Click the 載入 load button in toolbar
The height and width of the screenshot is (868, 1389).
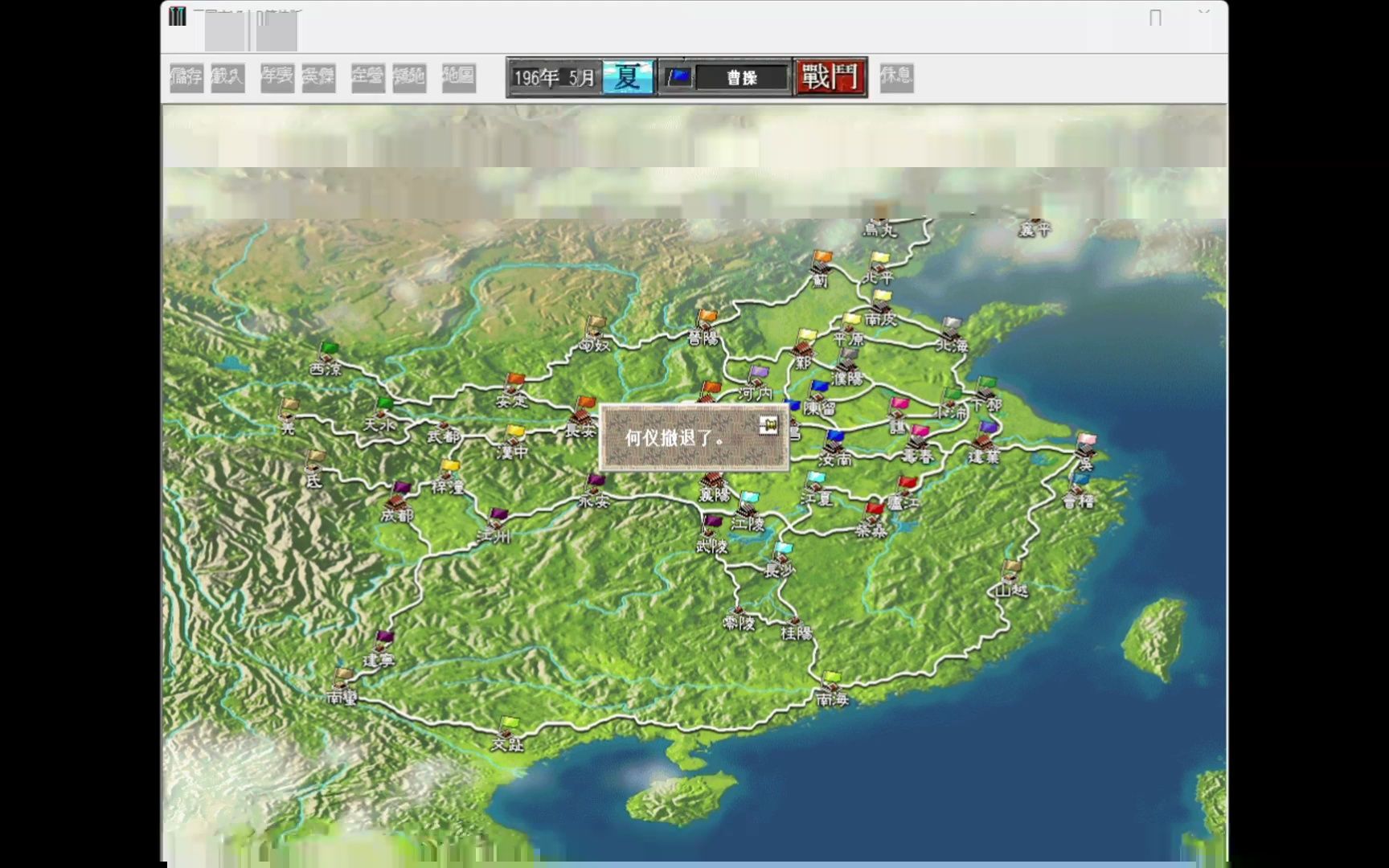coord(227,77)
